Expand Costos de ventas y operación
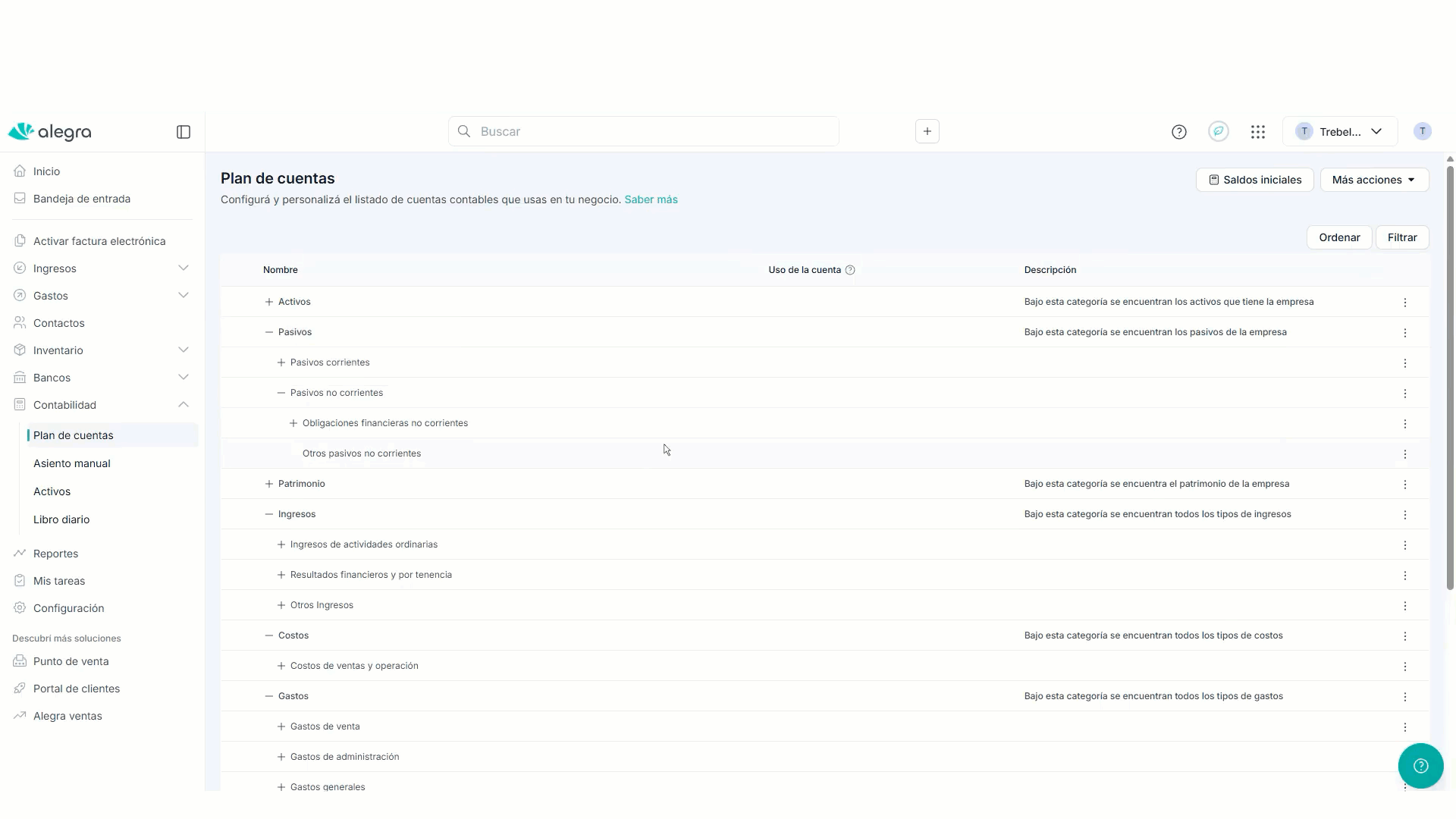Image resolution: width=1456 pixels, height=819 pixels. pos(281,666)
